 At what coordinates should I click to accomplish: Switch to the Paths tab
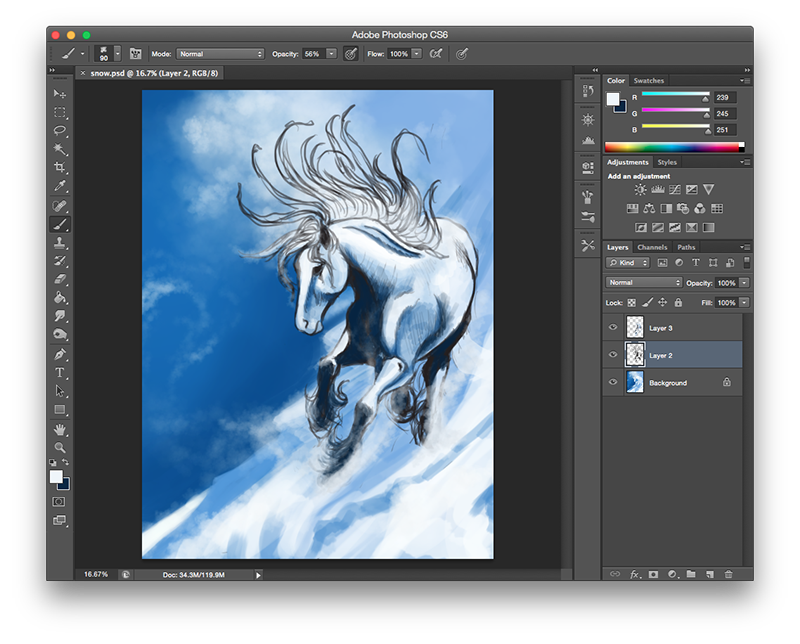[686, 247]
